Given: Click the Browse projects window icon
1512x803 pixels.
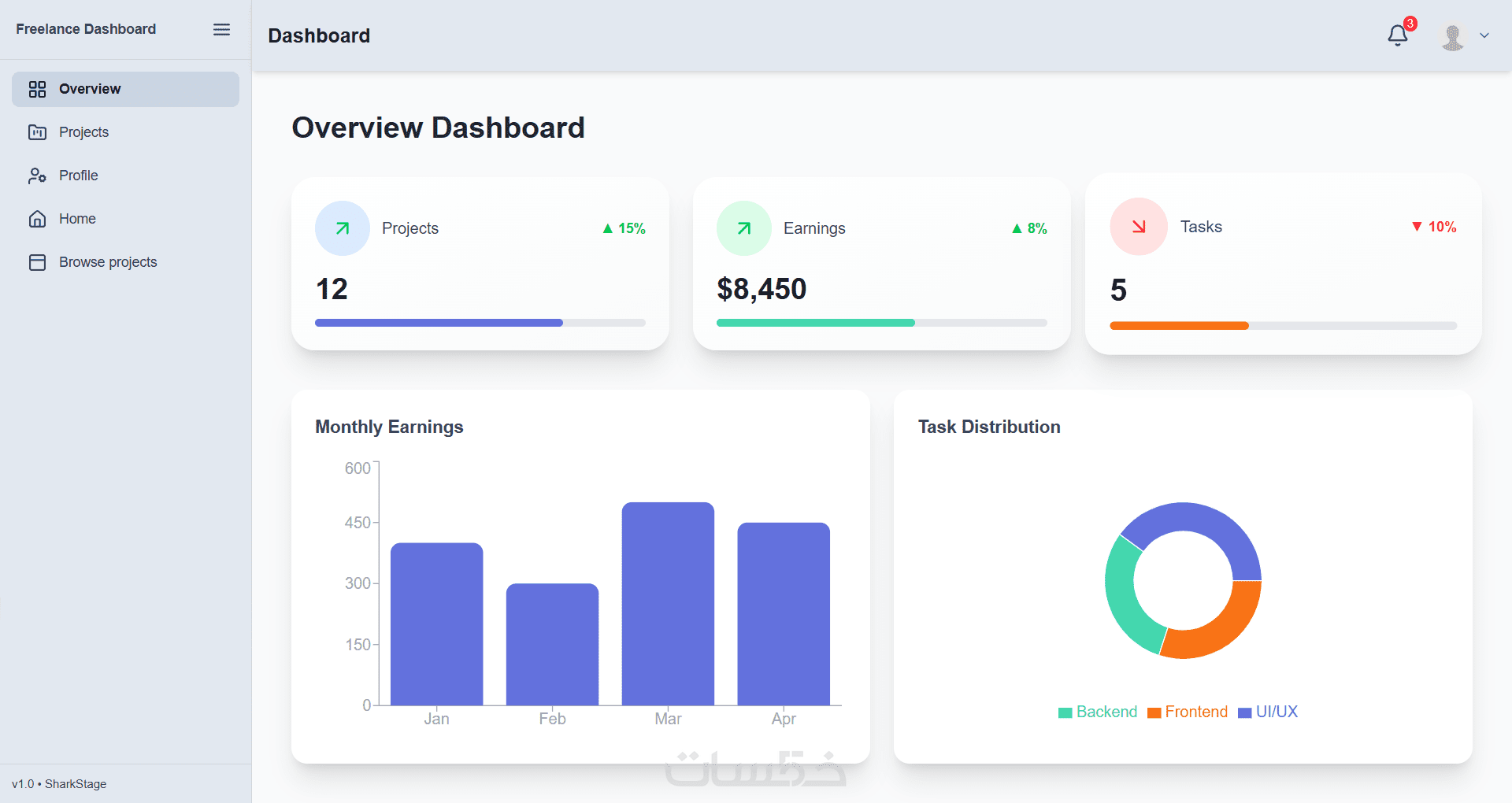Looking at the screenshot, I should click(x=37, y=262).
